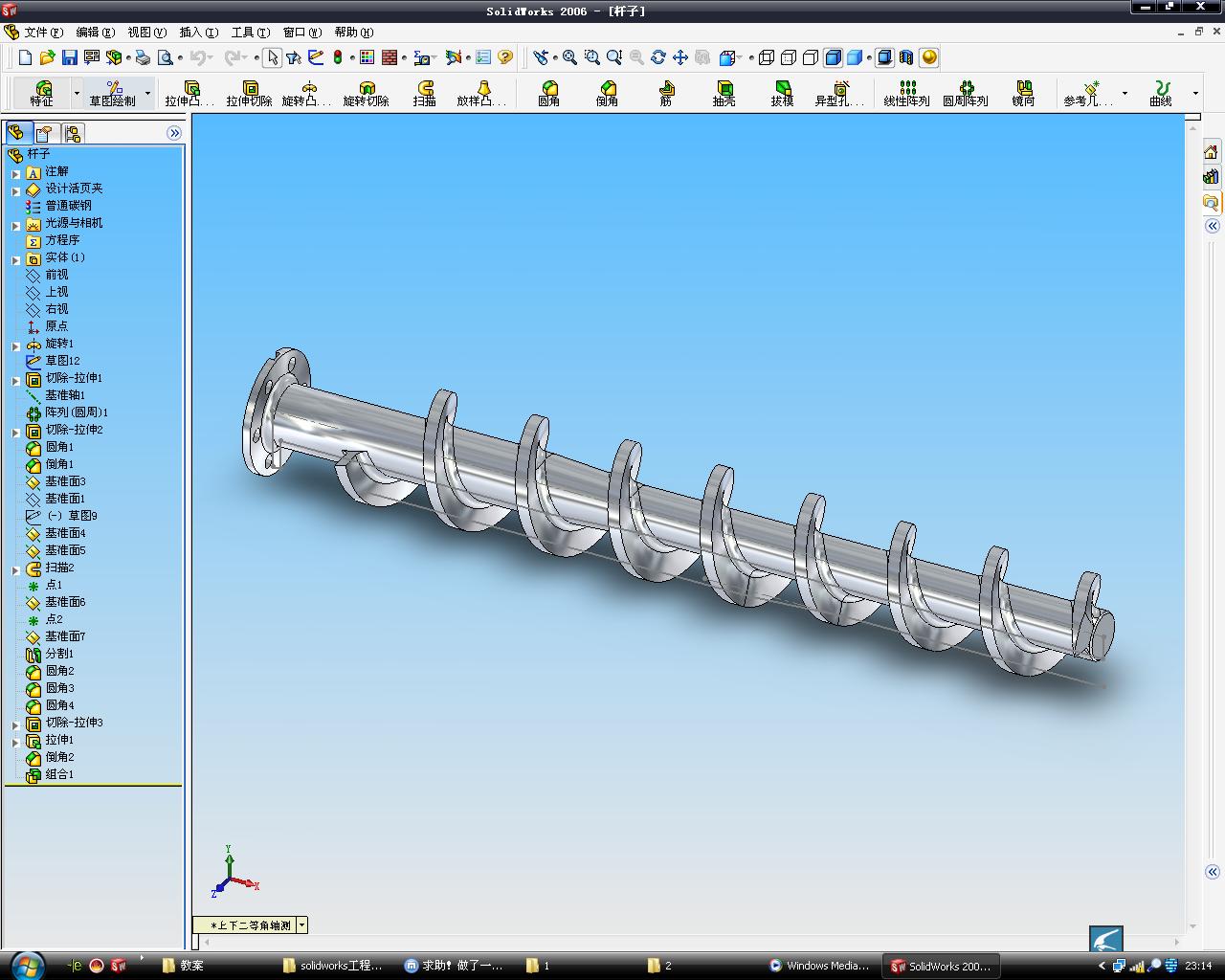Image resolution: width=1225 pixels, height=980 pixels.
Task: Open the 插入(I) menu
Action: (198, 33)
